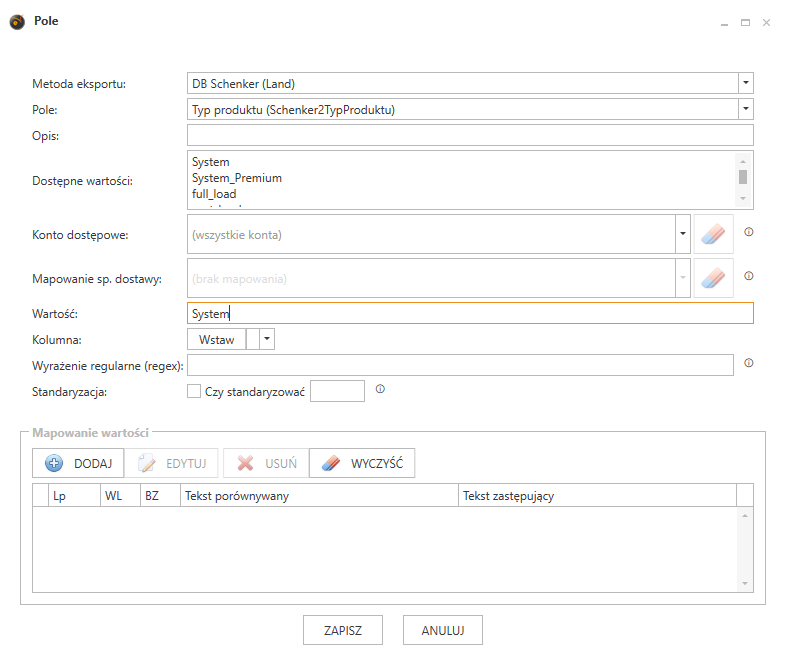The width and height of the screenshot is (789, 658).
Task: Click the Tekst zastępujący column header
Action: click(x=597, y=496)
